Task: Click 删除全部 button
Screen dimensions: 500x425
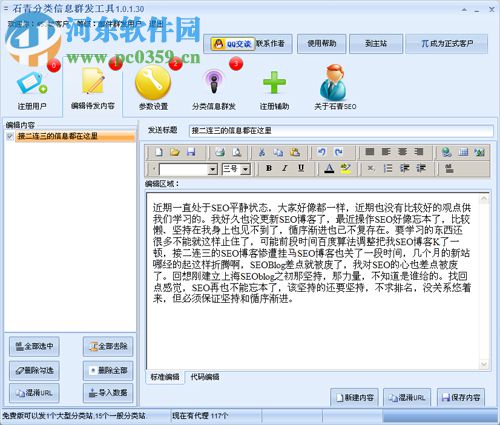Action: pyautogui.click(x=108, y=370)
